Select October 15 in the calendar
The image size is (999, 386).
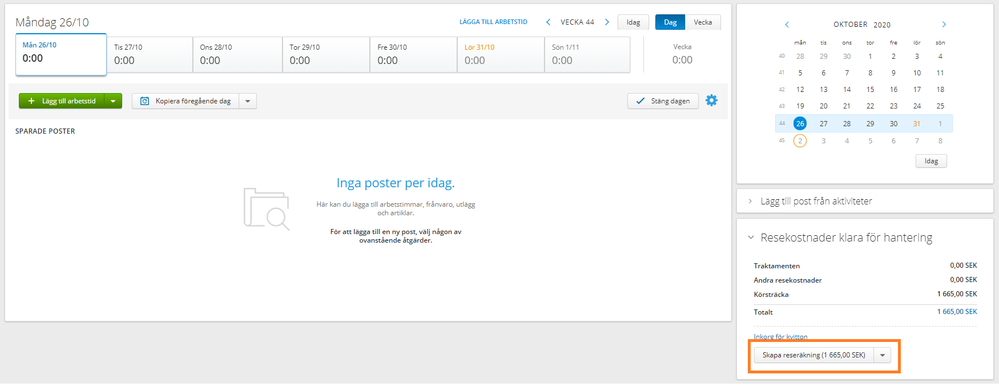[870, 90]
